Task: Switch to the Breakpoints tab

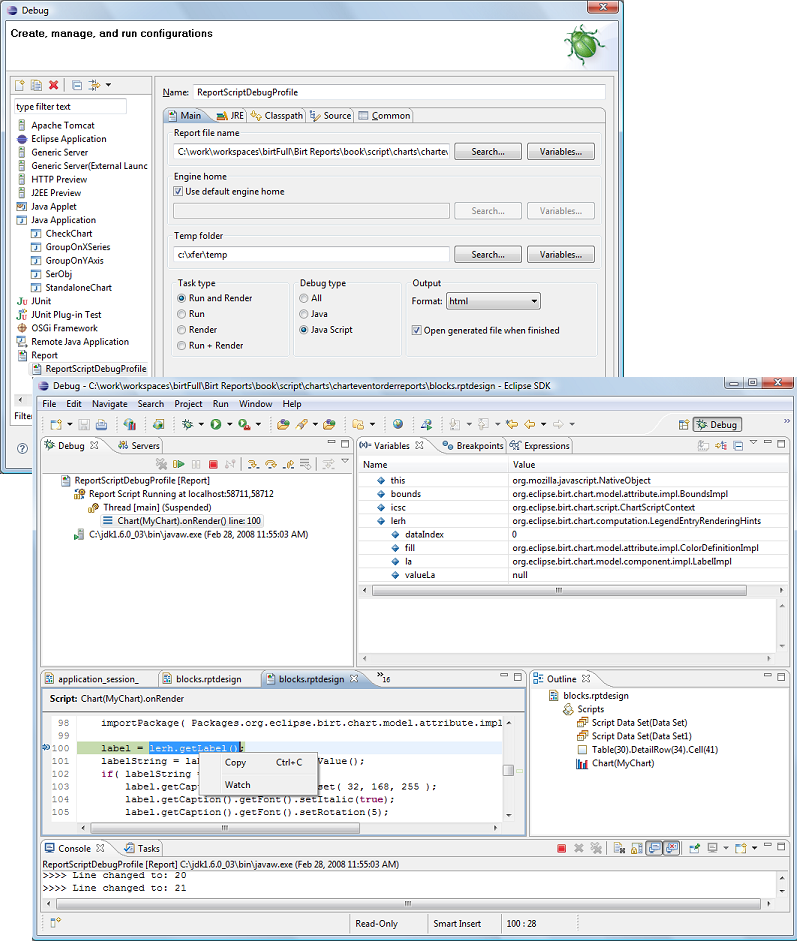Action: pos(473,446)
